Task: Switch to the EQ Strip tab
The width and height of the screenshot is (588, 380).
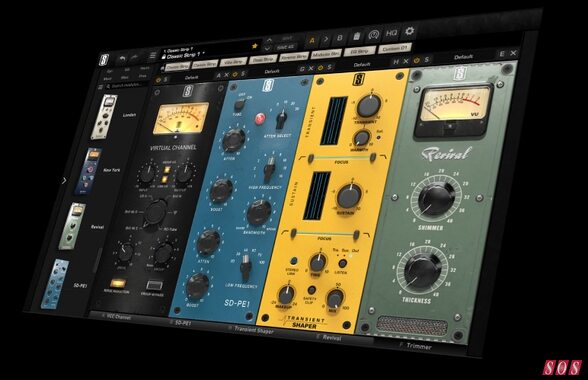Action: coord(359,51)
